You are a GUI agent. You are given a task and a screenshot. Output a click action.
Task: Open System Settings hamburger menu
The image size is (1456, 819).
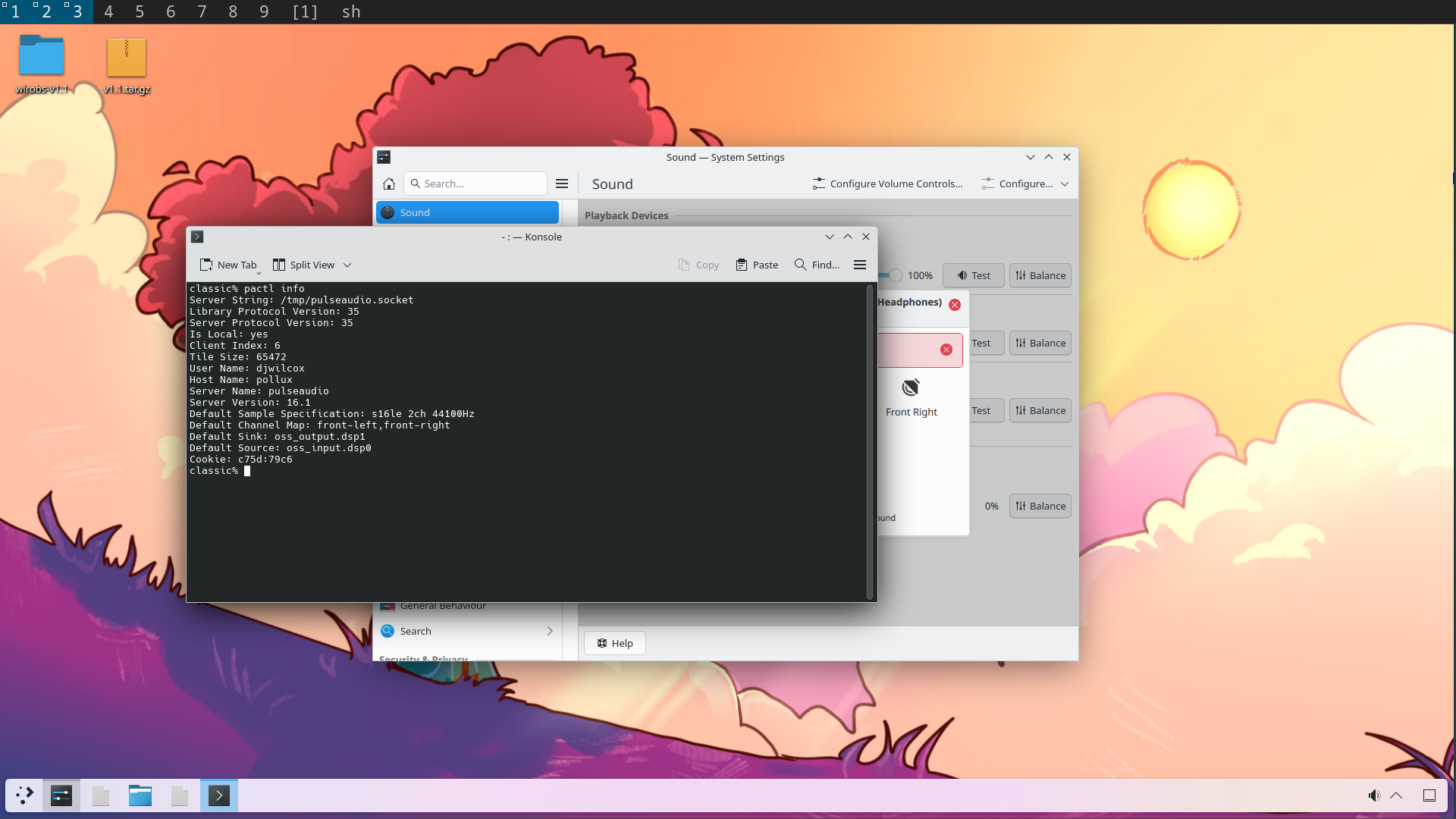[x=562, y=184]
